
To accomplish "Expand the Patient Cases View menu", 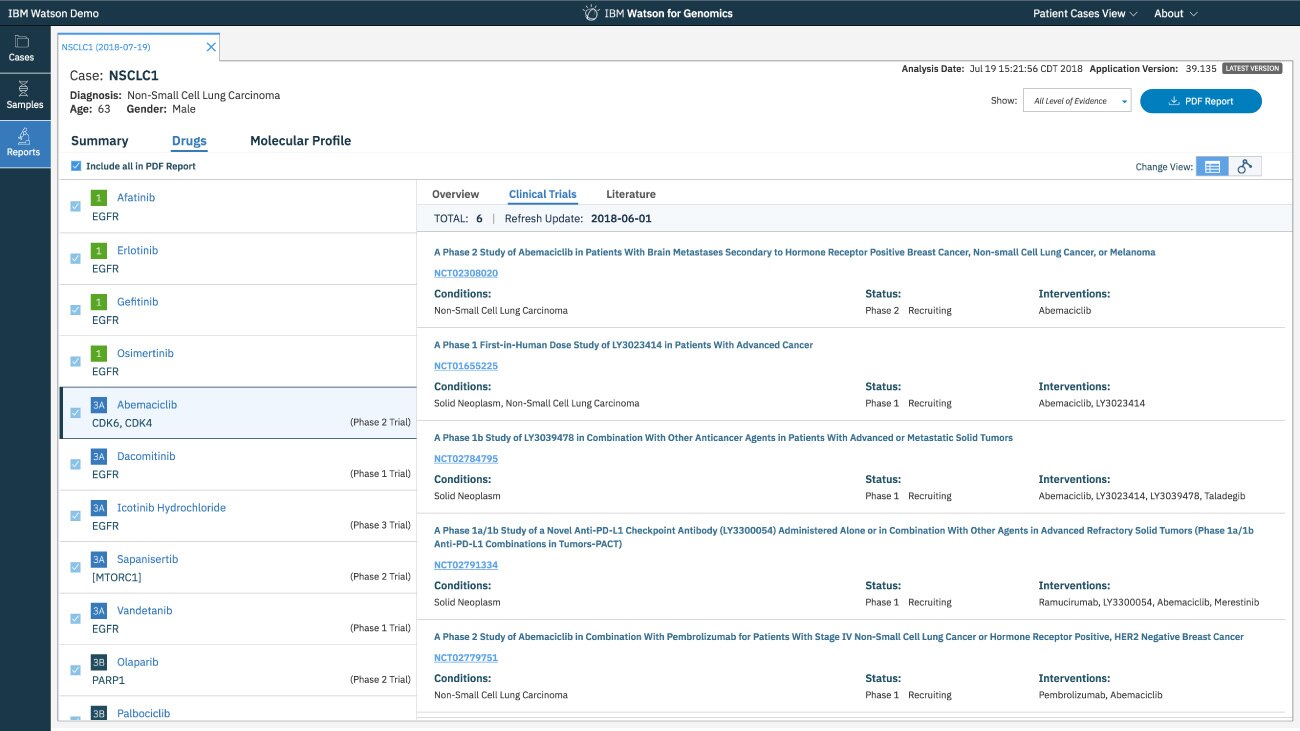I will (1085, 14).
